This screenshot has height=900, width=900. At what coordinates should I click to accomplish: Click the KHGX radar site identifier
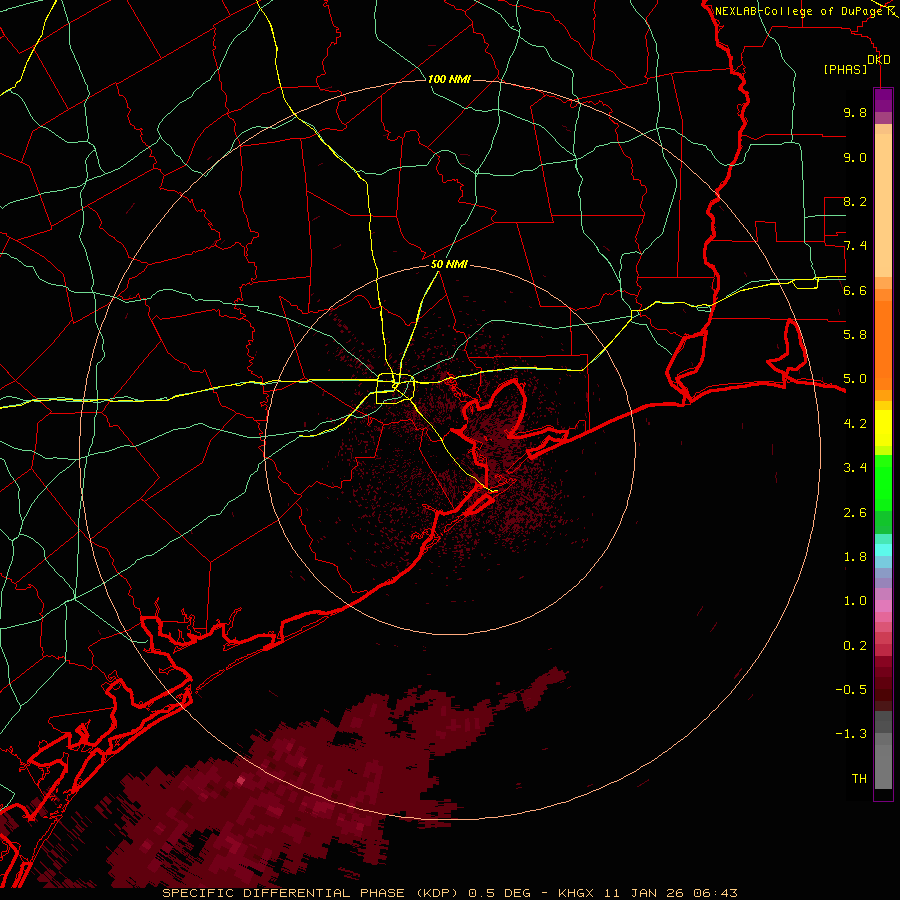click(577, 893)
